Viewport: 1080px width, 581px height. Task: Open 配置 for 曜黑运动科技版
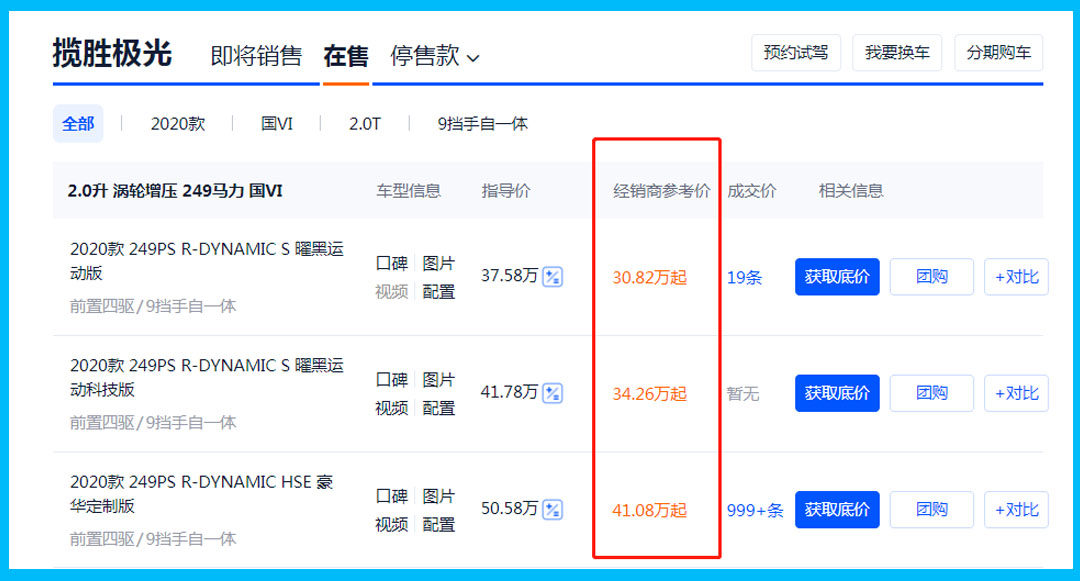(438, 408)
